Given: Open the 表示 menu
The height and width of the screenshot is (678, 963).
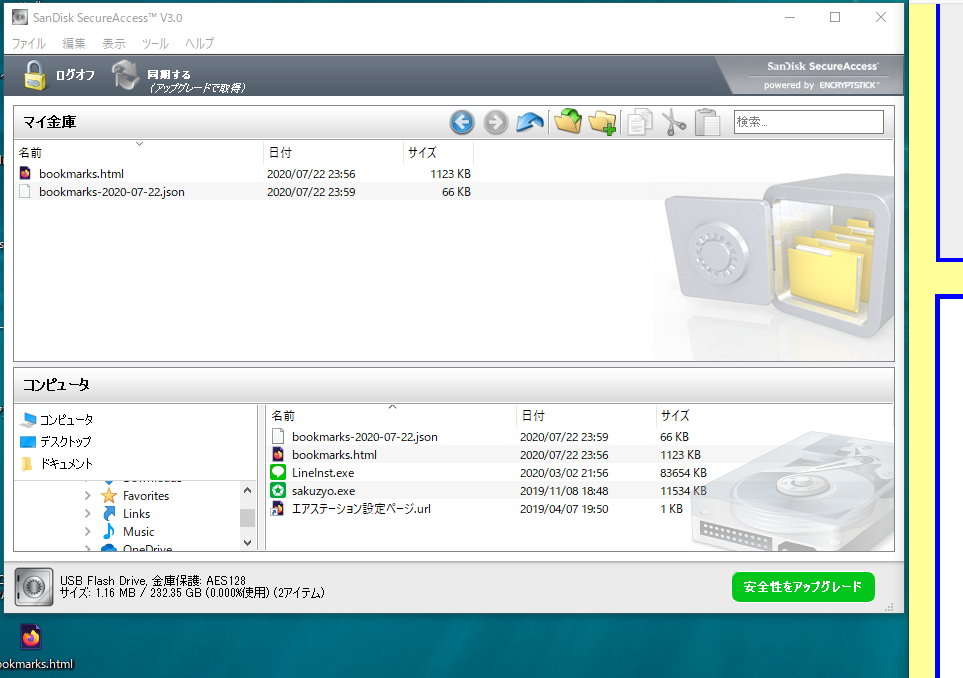Looking at the screenshot, I should point(114,44).
